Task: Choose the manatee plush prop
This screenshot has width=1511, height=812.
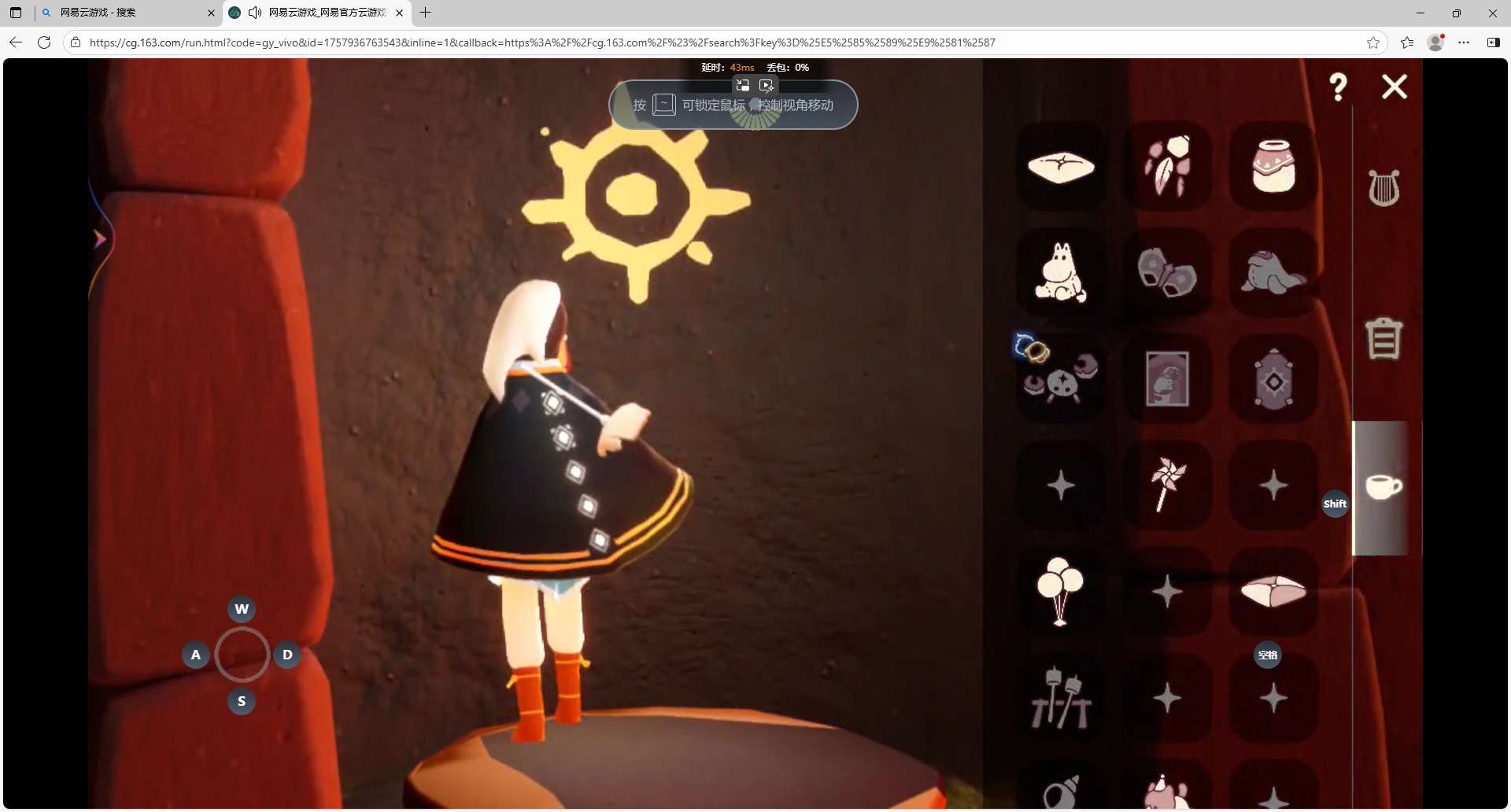Action: (x=1273, y=273)
